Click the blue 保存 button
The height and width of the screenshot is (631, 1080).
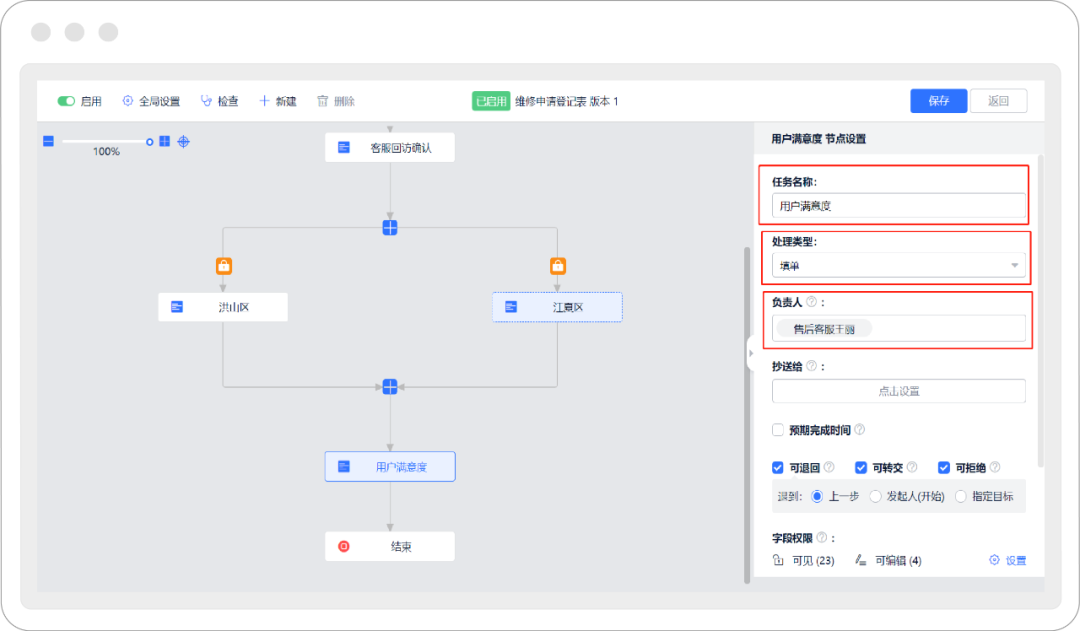pos(938,101)
